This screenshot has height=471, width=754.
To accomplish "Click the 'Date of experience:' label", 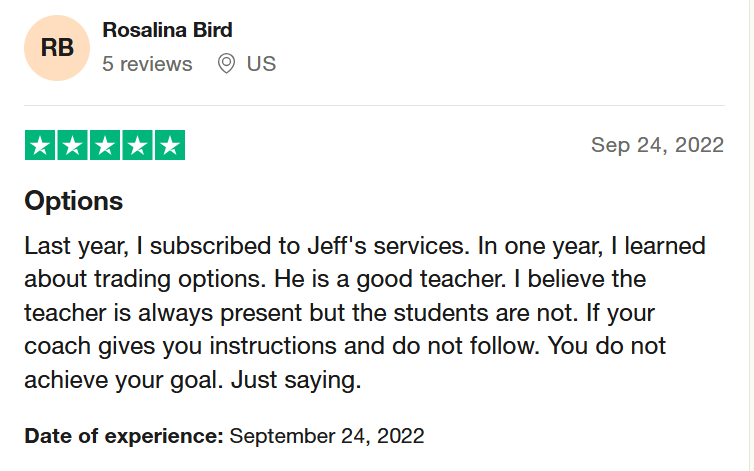I will 124,436.
